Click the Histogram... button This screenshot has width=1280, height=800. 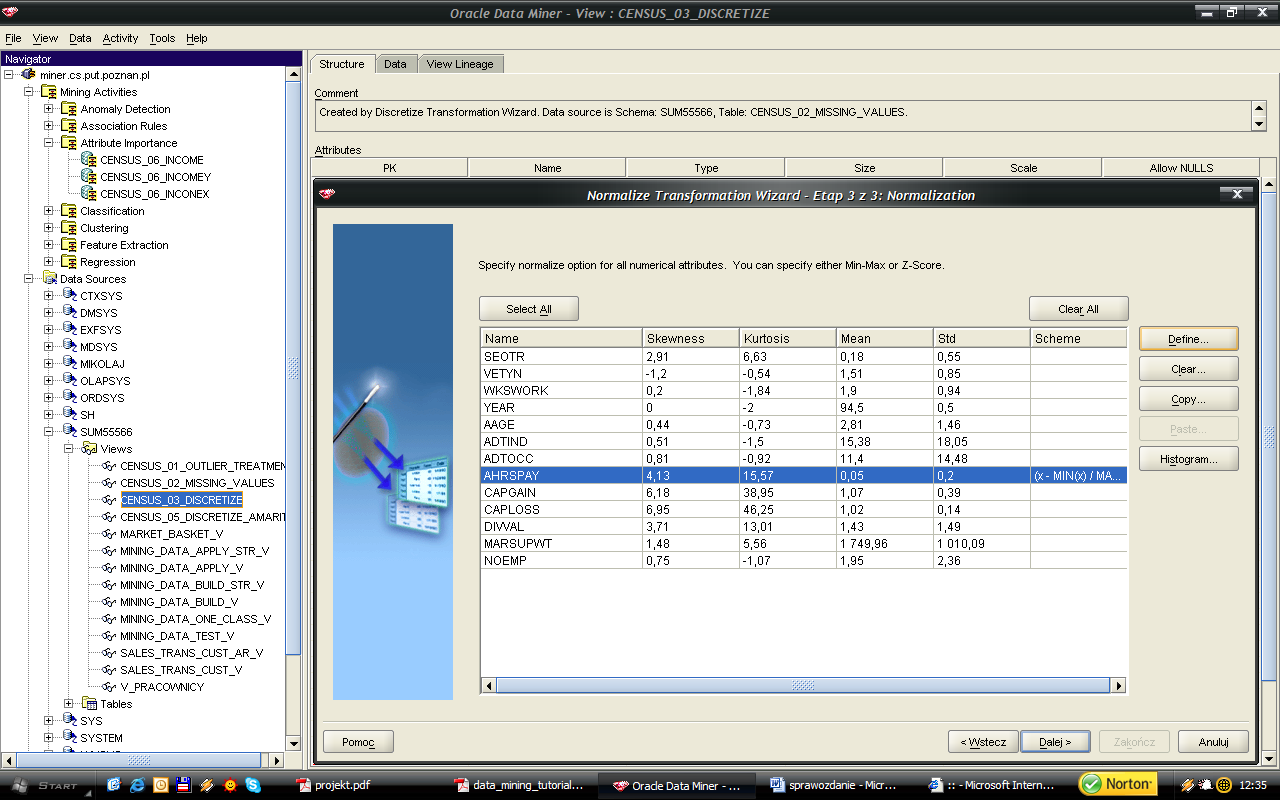click(x=1189, y=459)
